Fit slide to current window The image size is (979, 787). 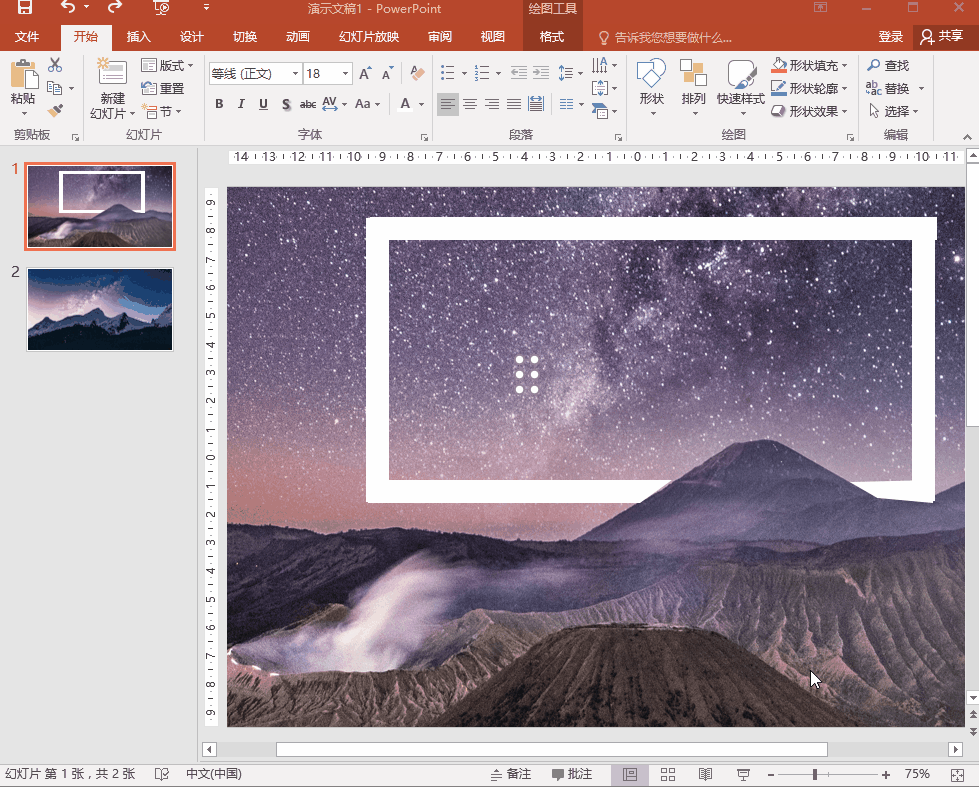[x=958, y=775]
